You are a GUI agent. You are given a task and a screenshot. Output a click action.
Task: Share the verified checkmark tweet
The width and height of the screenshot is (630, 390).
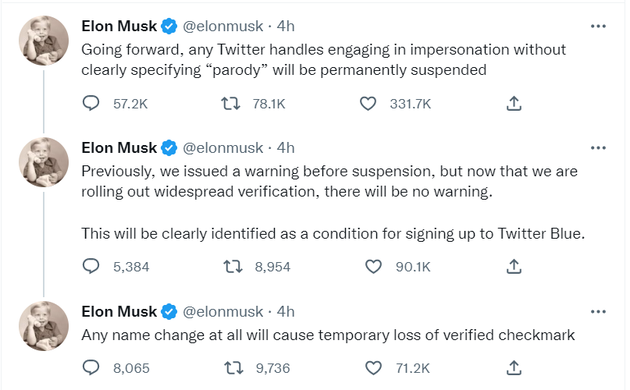pyautogui.click(x=513, y=368)
